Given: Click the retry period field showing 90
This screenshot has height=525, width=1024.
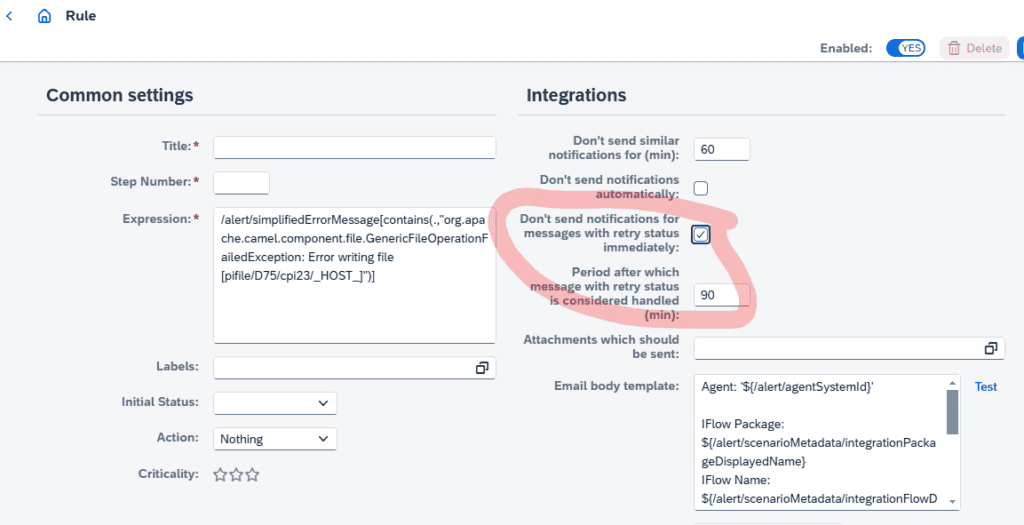Looking at the screenshot, I should [722, 295].
